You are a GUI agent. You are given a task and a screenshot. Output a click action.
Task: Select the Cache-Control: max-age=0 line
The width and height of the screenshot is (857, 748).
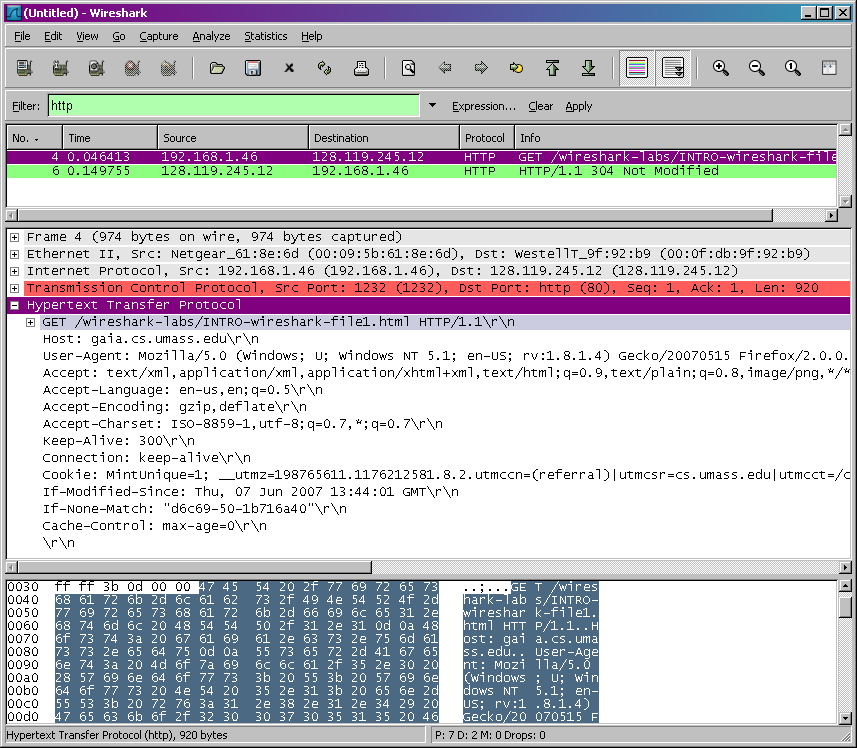(x=155, y=526)
